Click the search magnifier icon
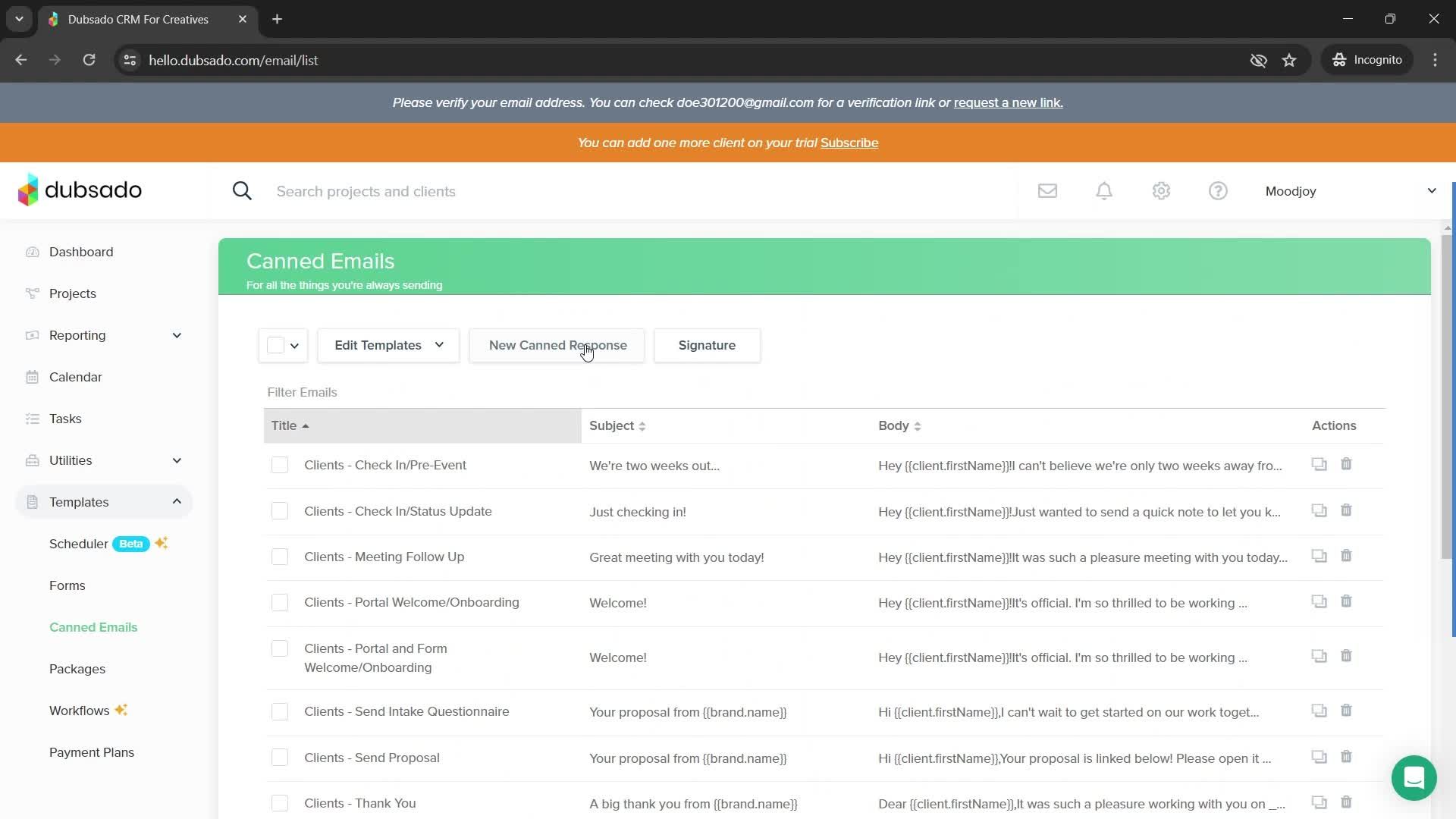Image resolution: width=1456 pixels, height=819 pixels. click(x=242, y=191)
